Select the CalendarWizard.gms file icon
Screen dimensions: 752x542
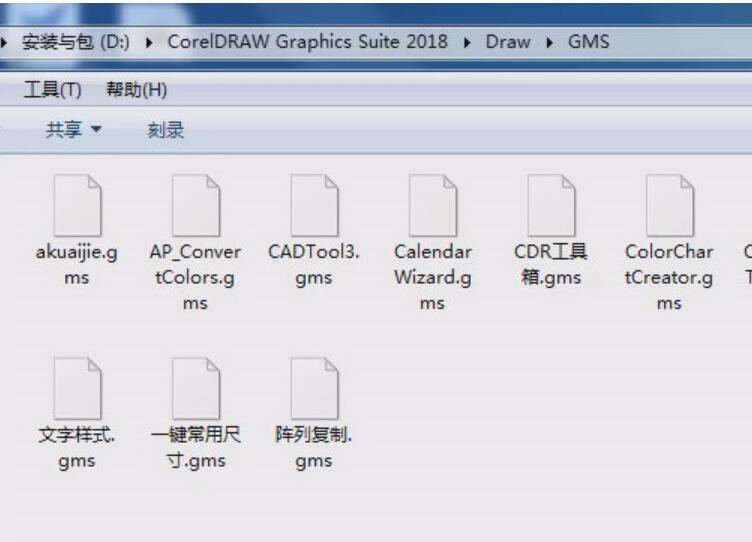click(433, 205)
